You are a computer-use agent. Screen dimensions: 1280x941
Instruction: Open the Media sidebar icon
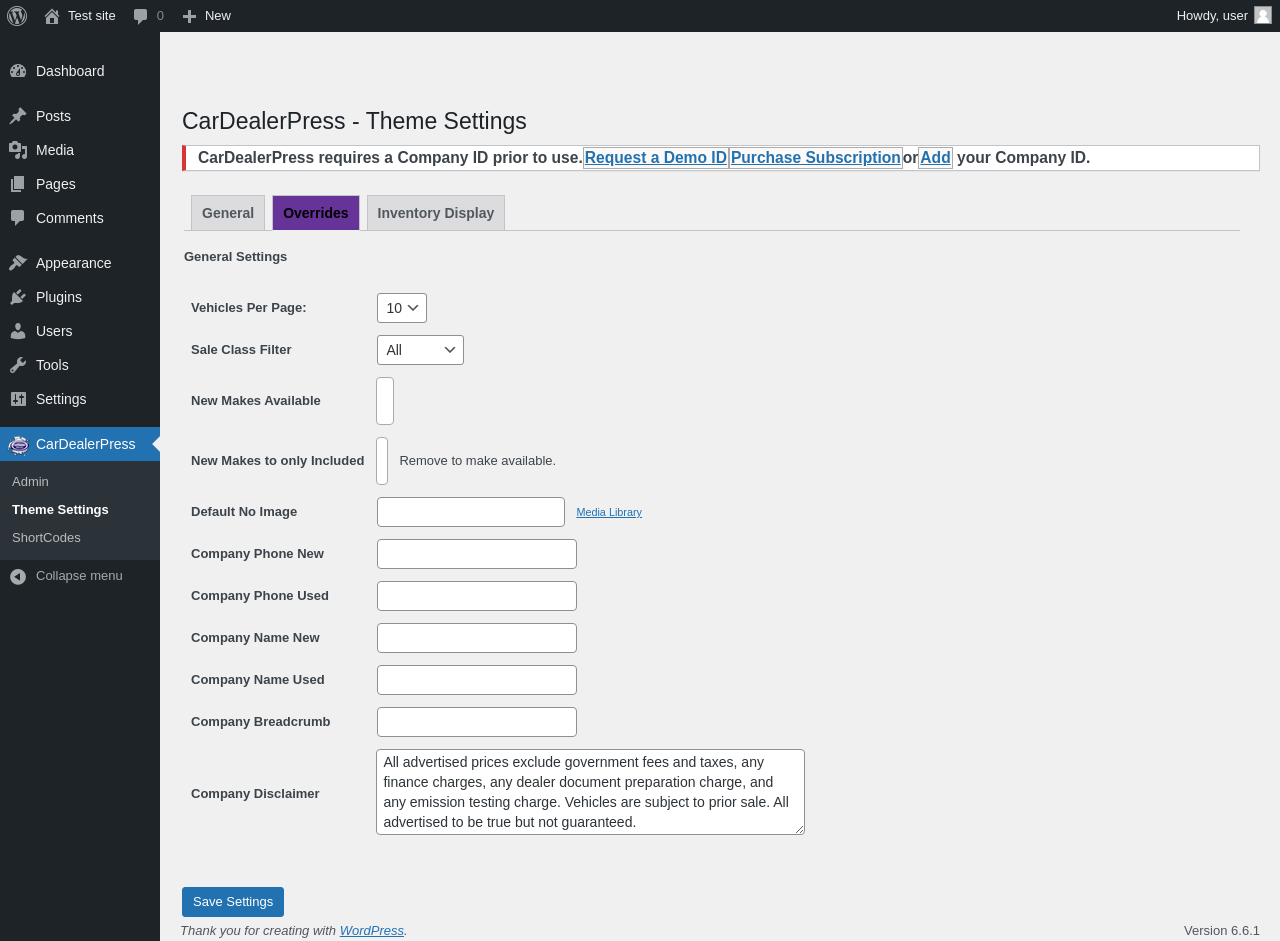click(x=18, y=150)
